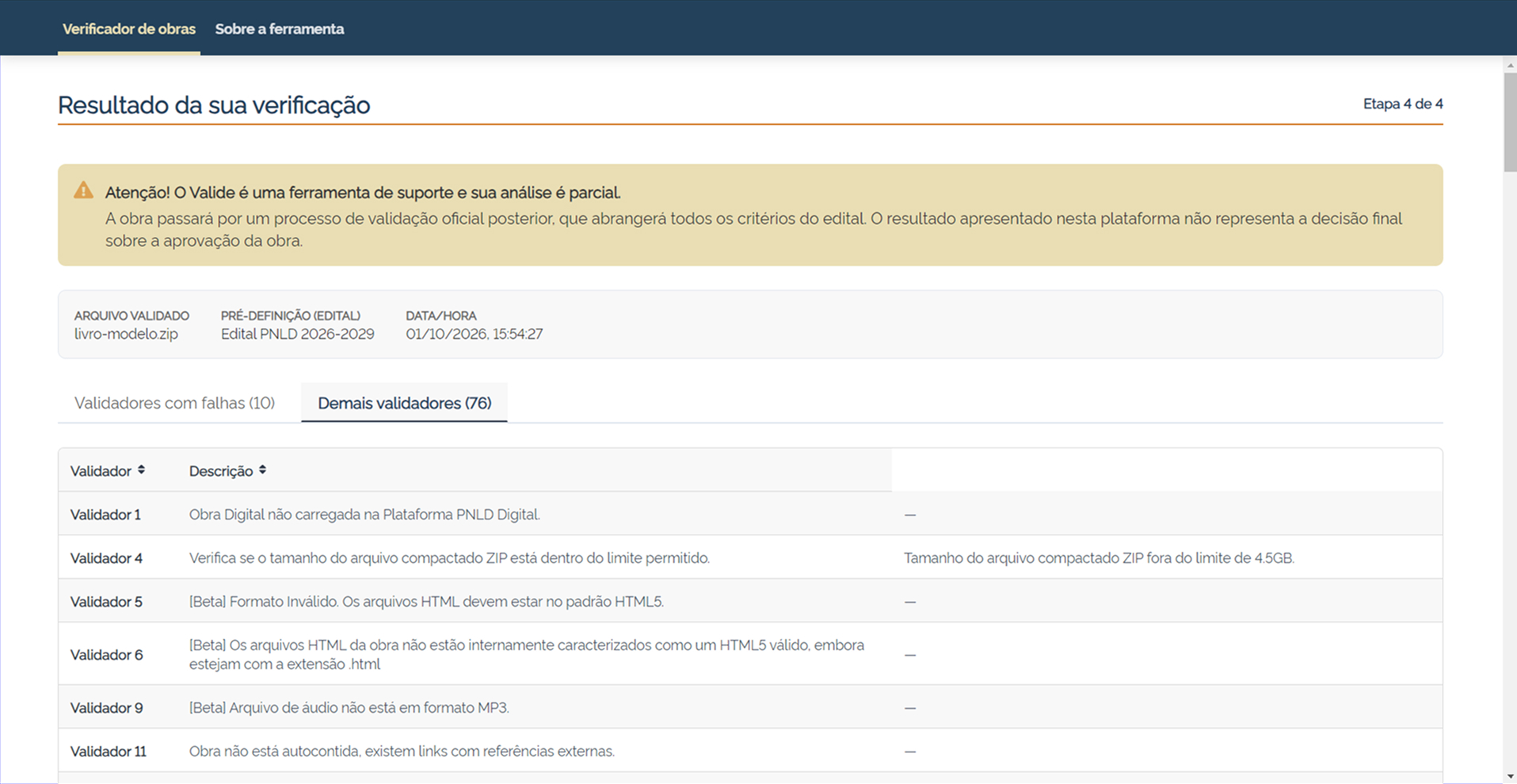Click the timestamp 01/10/2026, 15:54:27

tap(475, 334)
